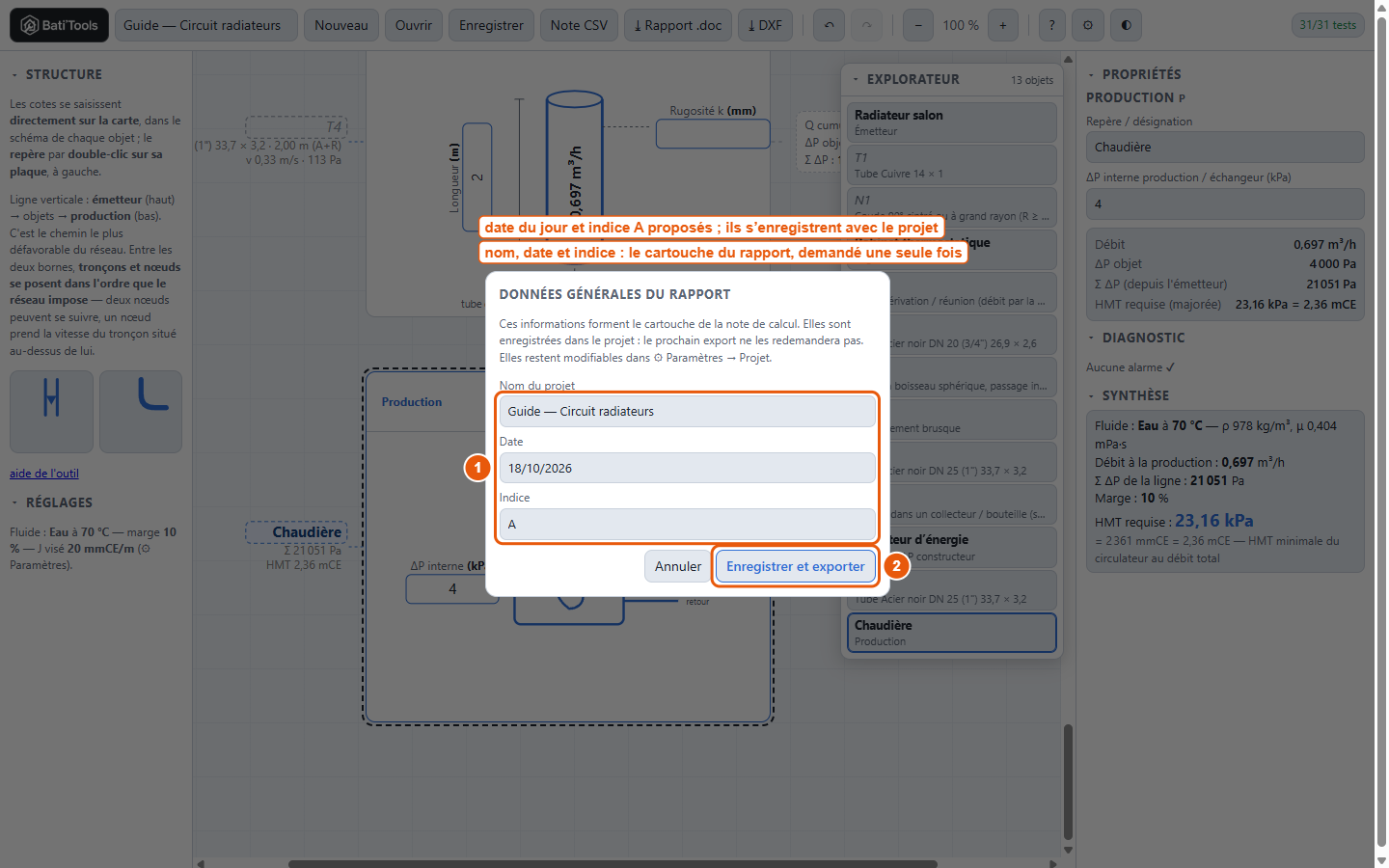Click the canvas horizontal scrollbar
1389x868 pixels.
[613, 863]
